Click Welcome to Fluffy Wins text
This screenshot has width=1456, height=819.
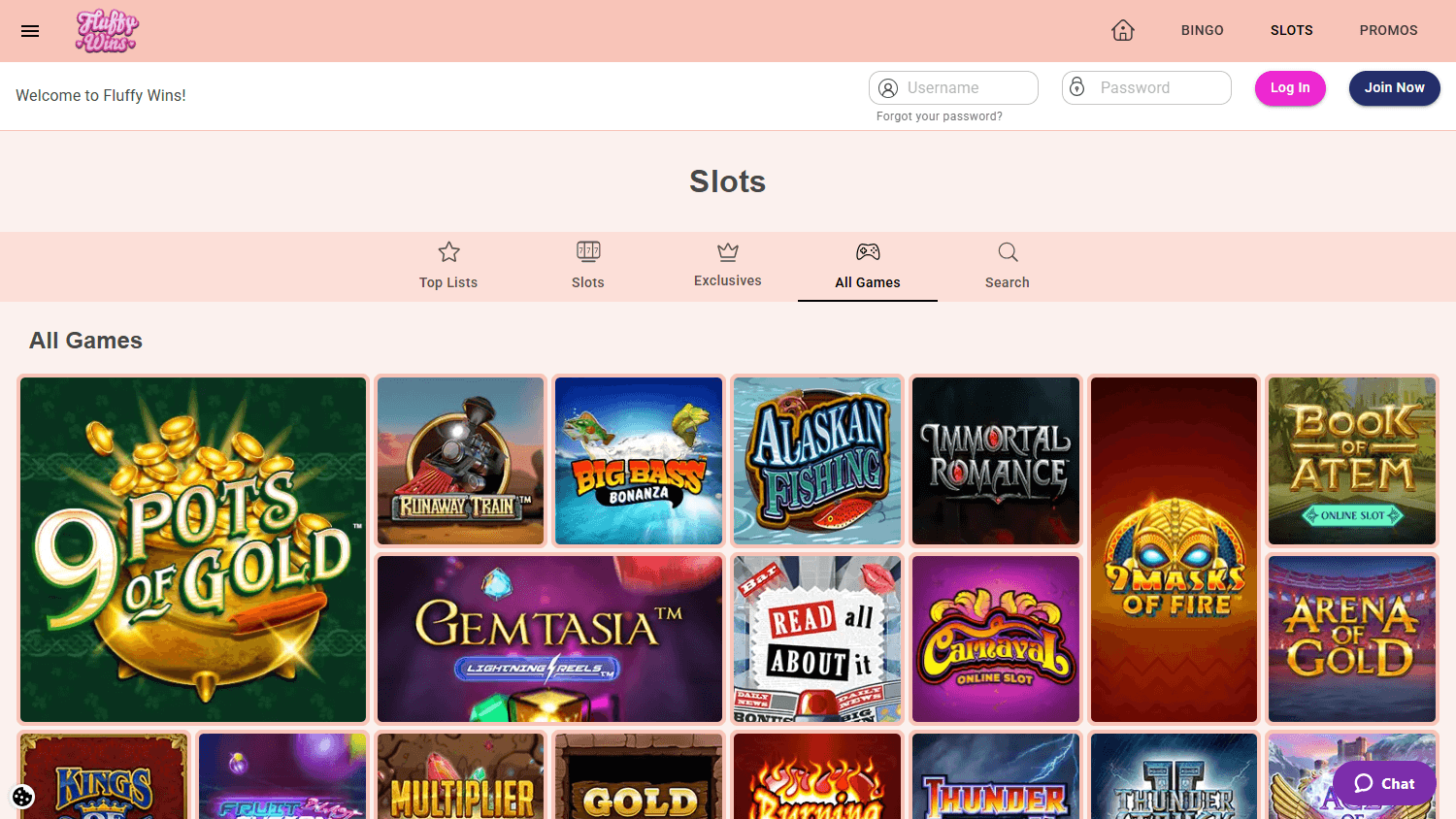pyautogui.click(x=101, y=95)
